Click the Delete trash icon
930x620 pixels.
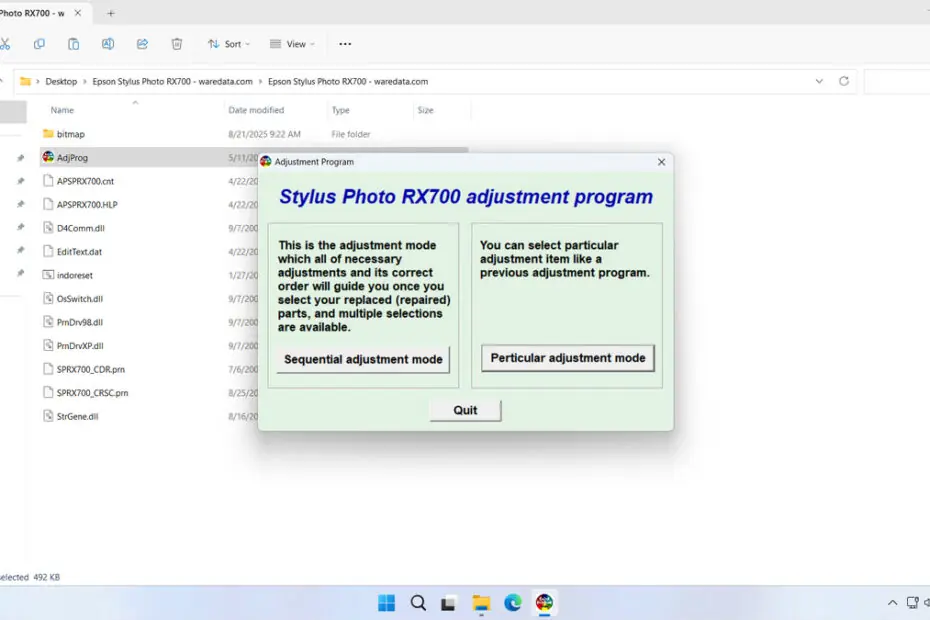177,44
